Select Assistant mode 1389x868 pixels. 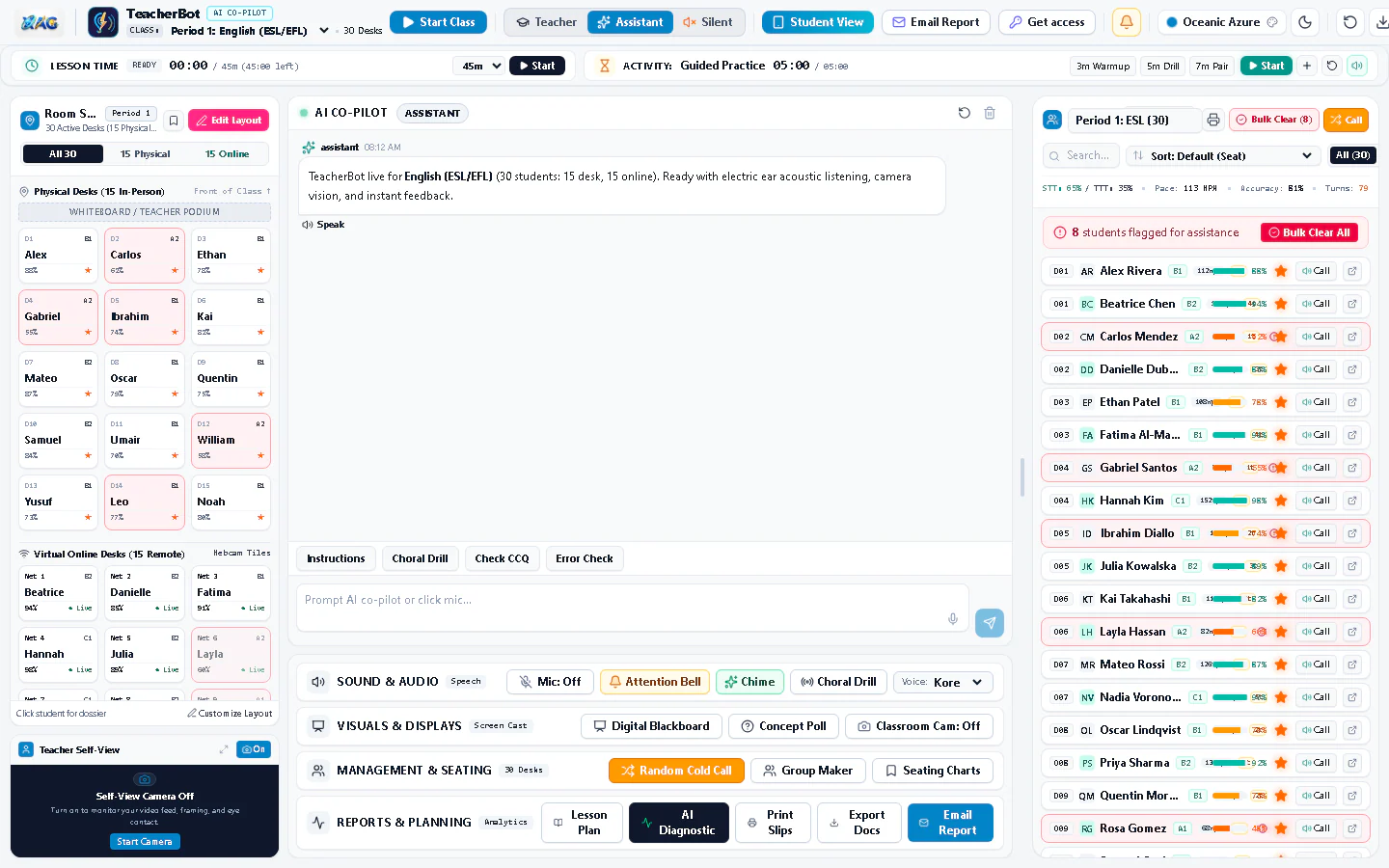click(x=631, y=22)
